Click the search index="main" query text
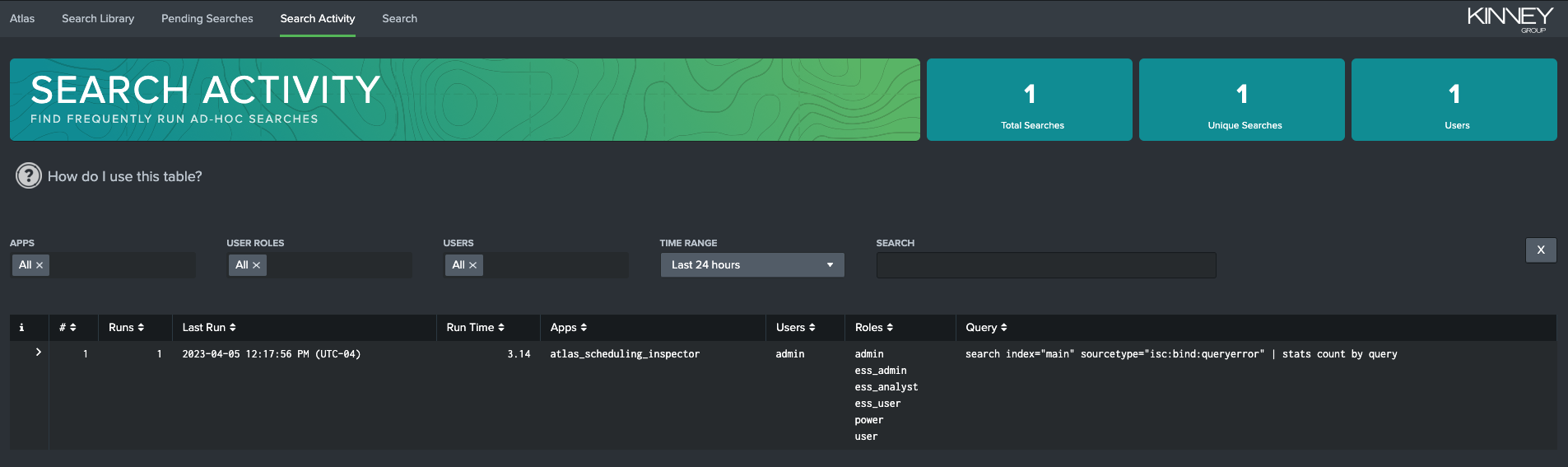Screen dimensions: 1568x467 [x=1181, y=354]
